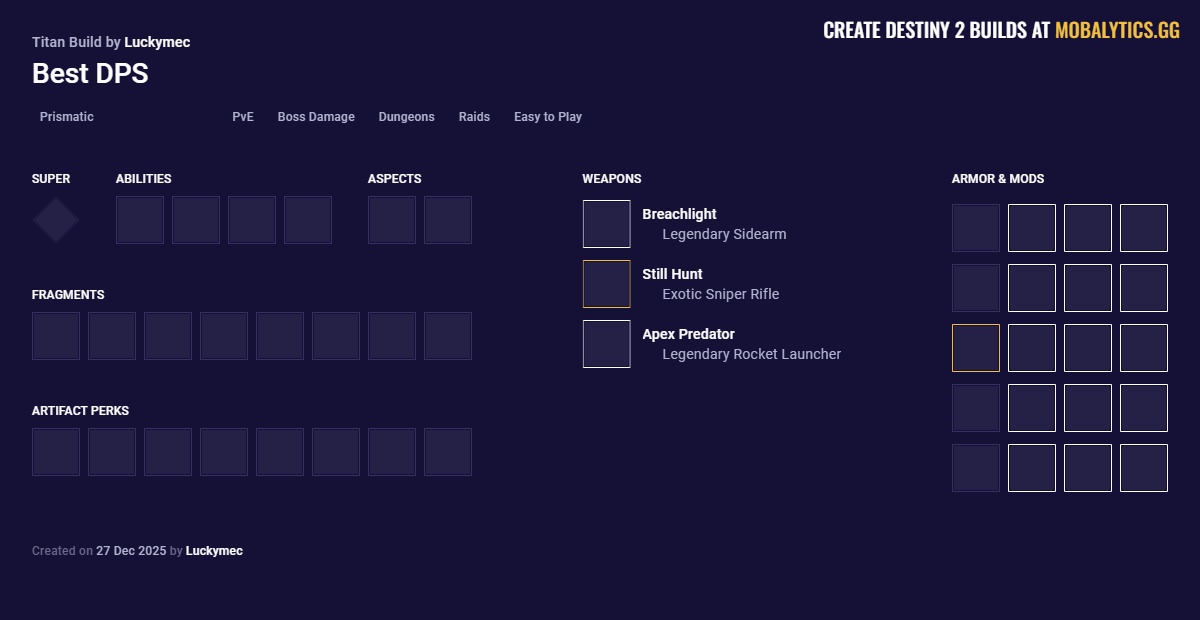The height and width of the screenshot is (620, 1200).
Task: Click the gold-bordered exotic armor slot
Action: point(976,348)
